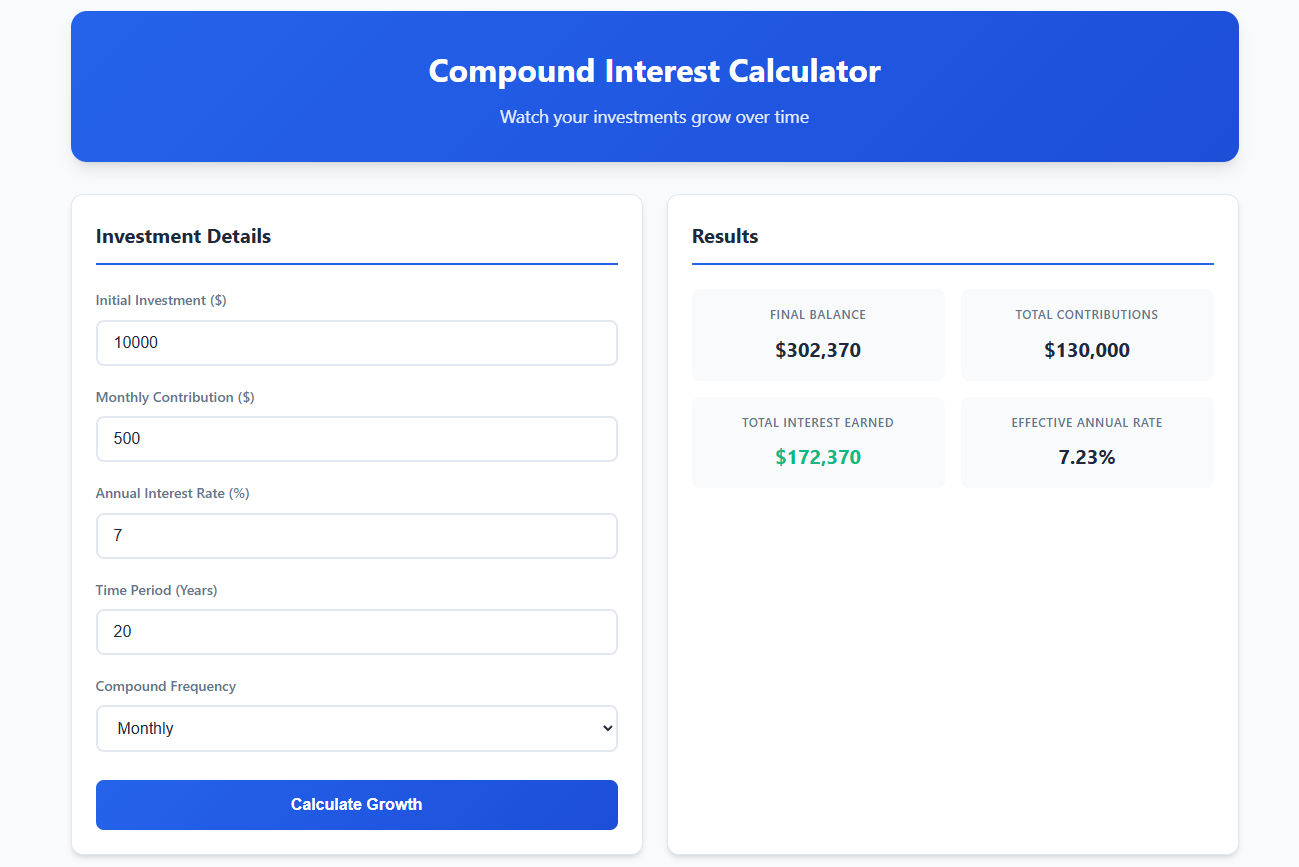Focus the Annual Interest Rate input
1299x867 pixels.
356,535
